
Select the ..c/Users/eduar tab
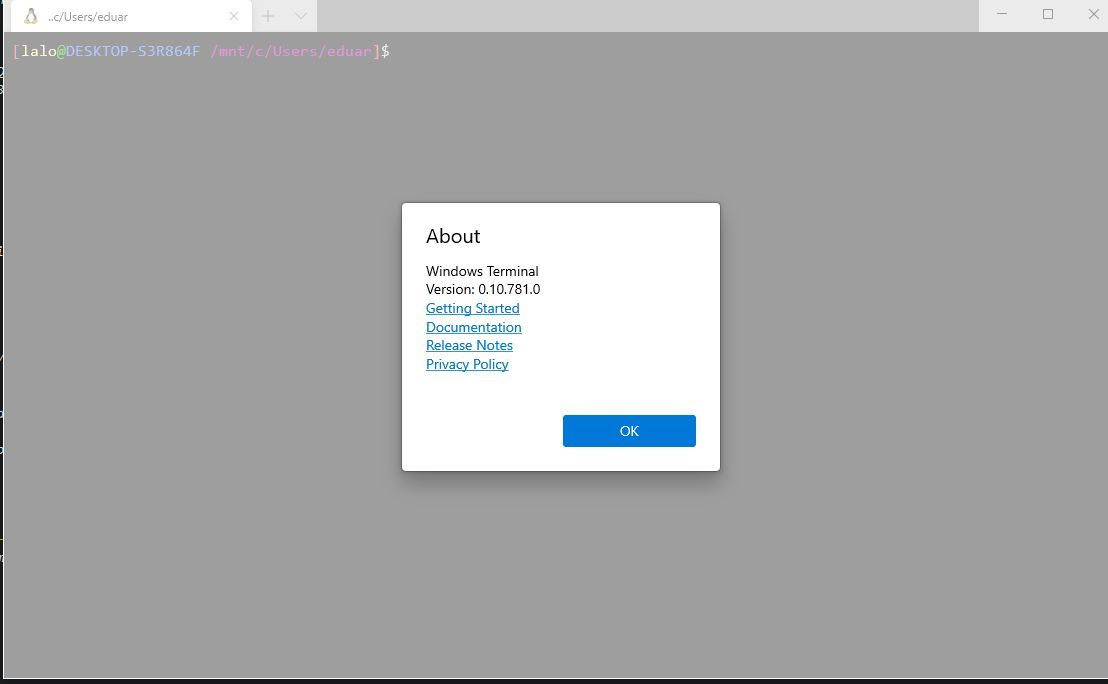pyautogui.click(x=131, y=16)
